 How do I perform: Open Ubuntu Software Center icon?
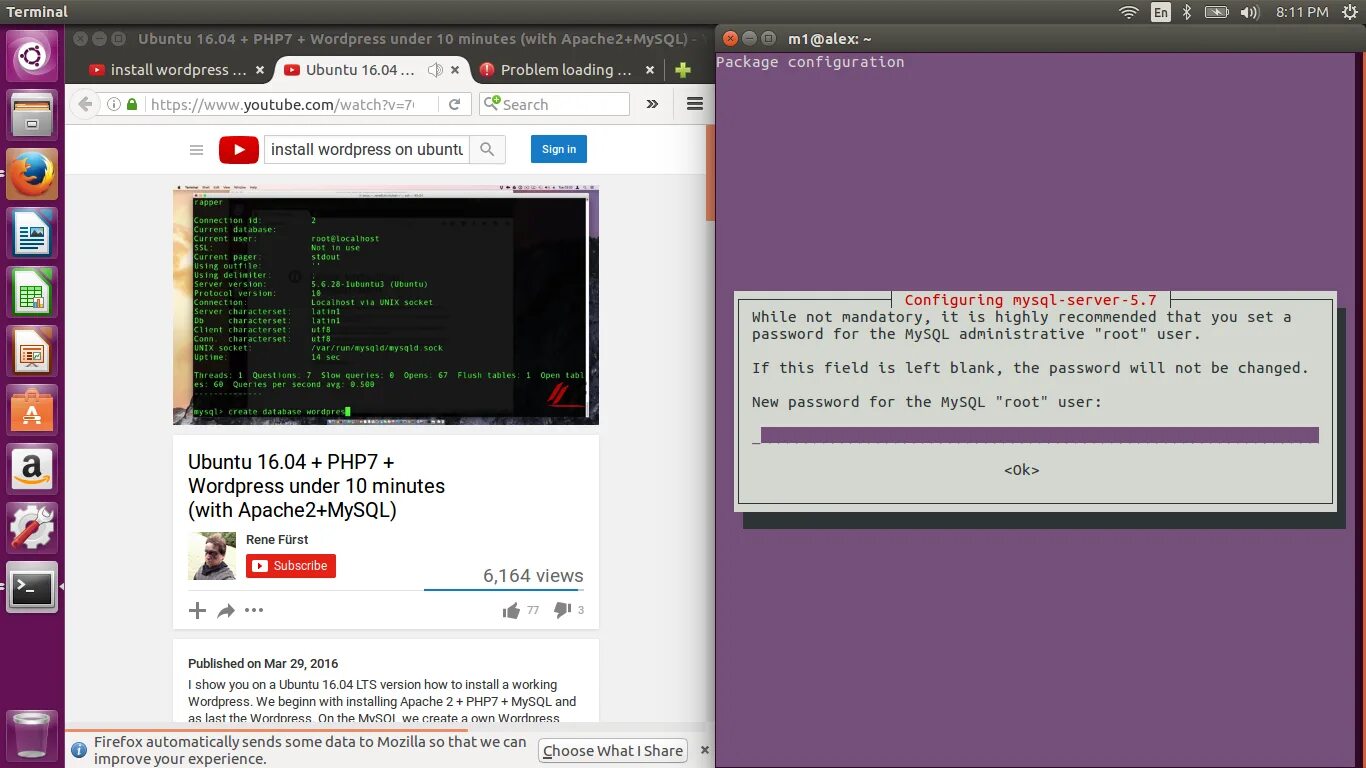(33, 410)
